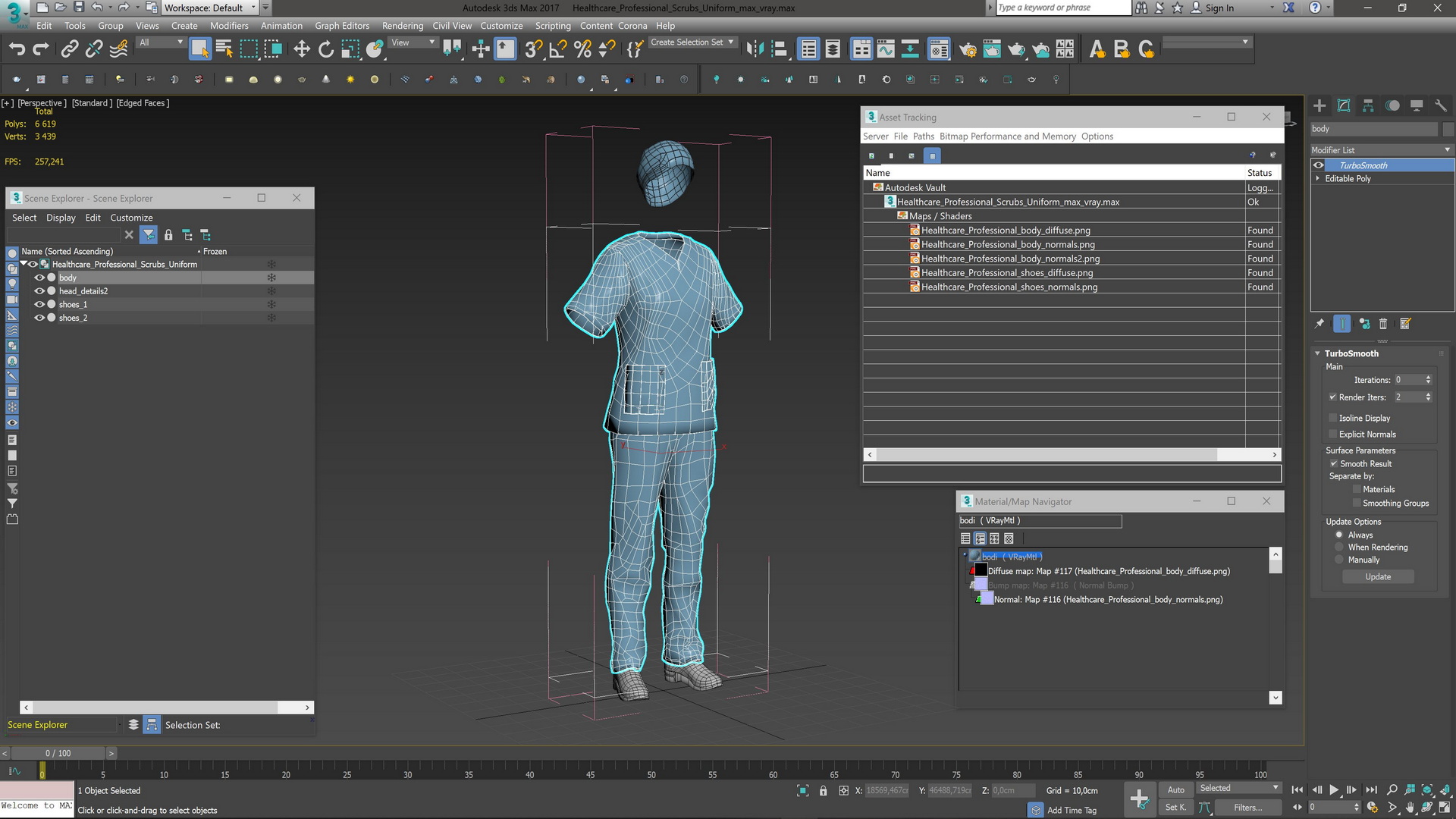Viewport: 1456px width, 819px height.
Task: Select the Manually update option
Action: point(1339,560)
